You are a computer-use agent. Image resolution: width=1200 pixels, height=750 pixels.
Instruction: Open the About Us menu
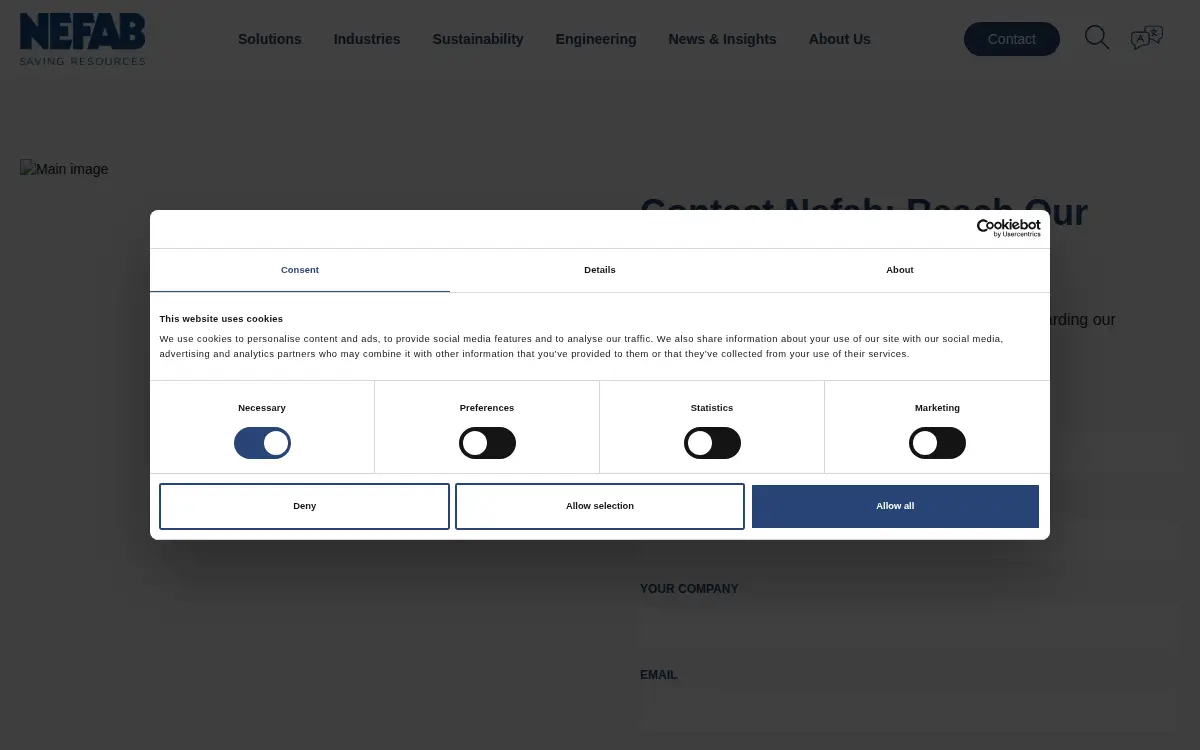(840, 39)
